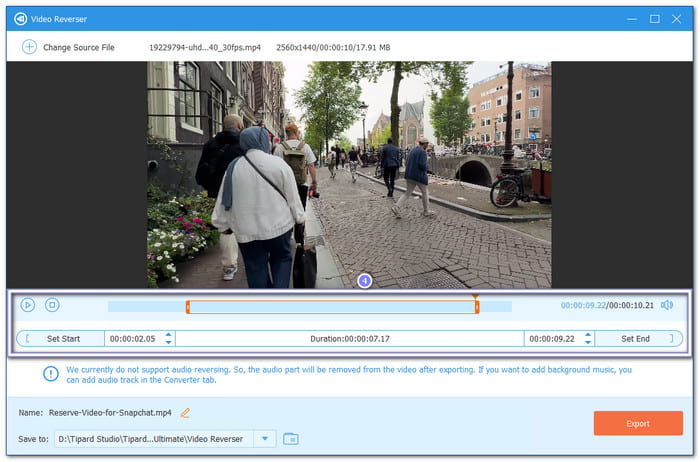Mute the volume speaker icon
Image resolution: width=700 pixels, height=462 pixels.
click(667, 305)
